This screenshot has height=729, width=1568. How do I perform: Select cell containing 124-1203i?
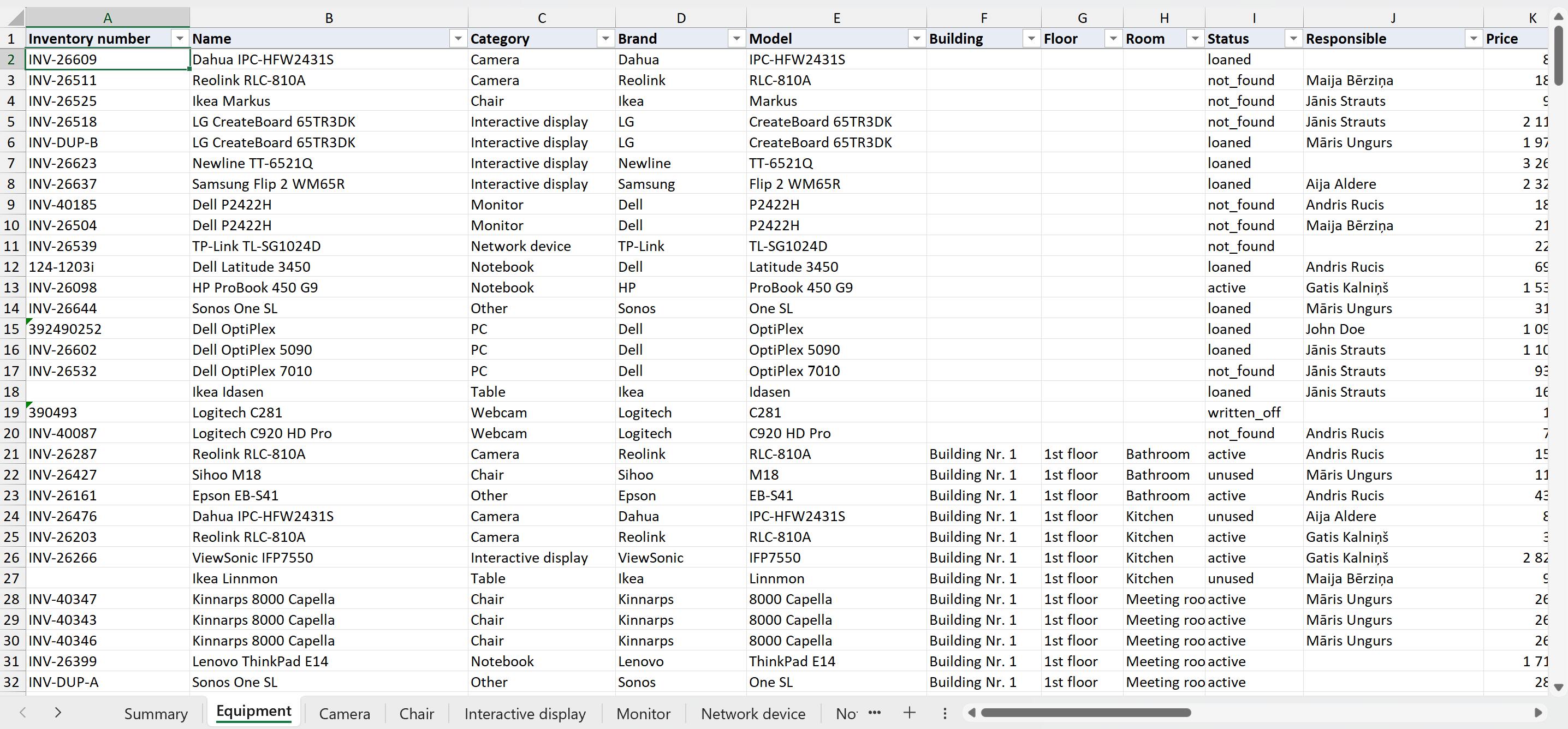(108, 267)
